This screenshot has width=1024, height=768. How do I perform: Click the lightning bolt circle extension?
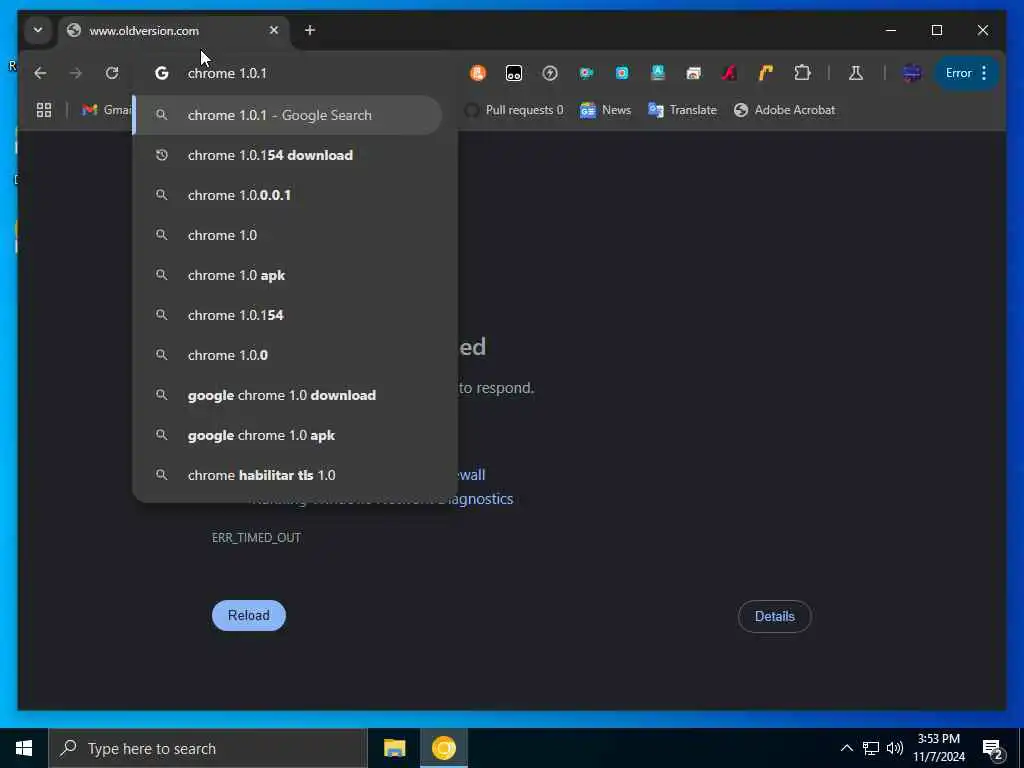pyautogui.click(x=550, y=73)
